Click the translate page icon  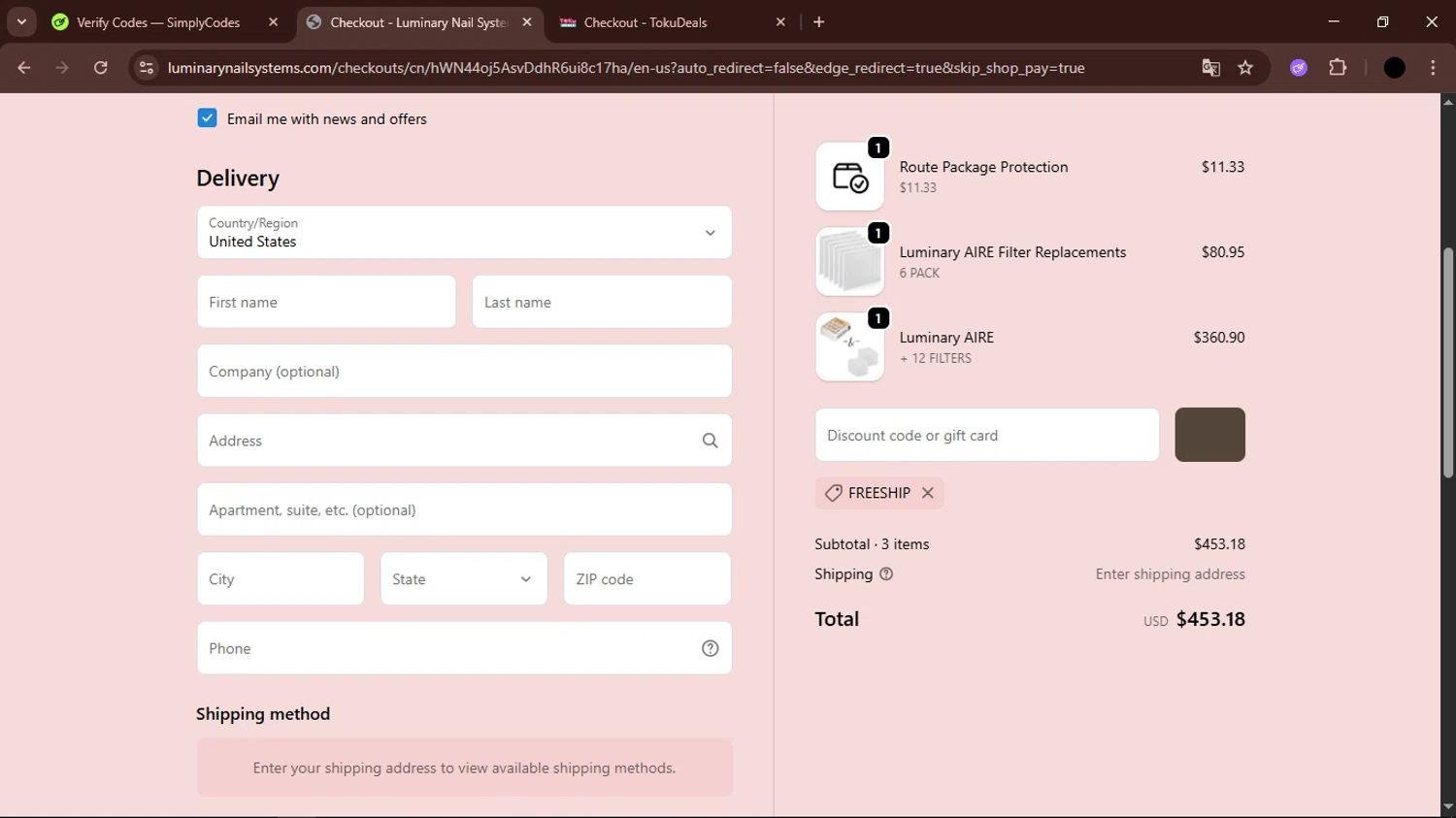1210,68
